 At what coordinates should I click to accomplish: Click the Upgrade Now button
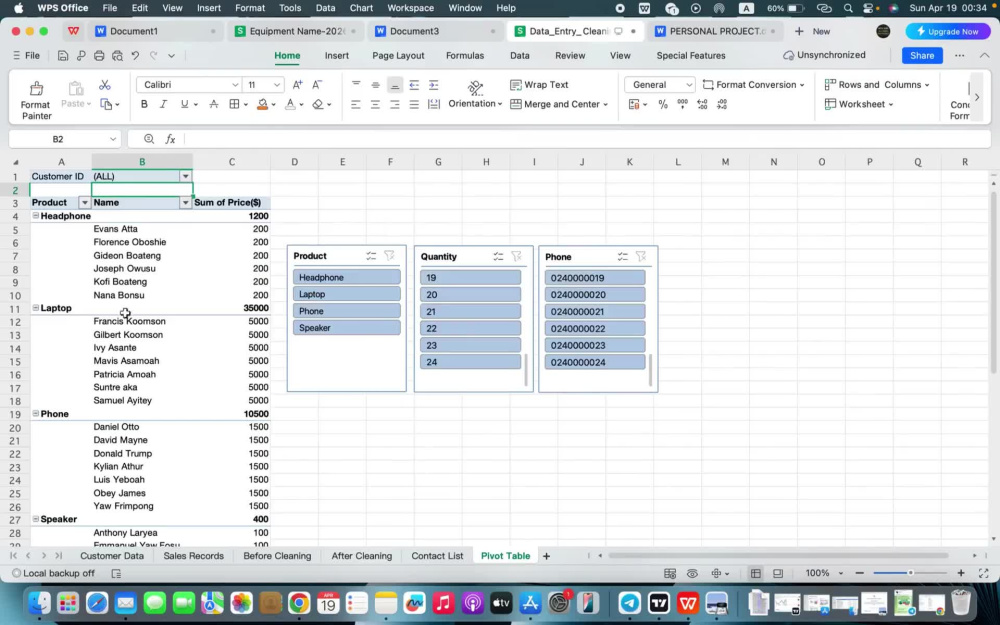coord(947,31)
